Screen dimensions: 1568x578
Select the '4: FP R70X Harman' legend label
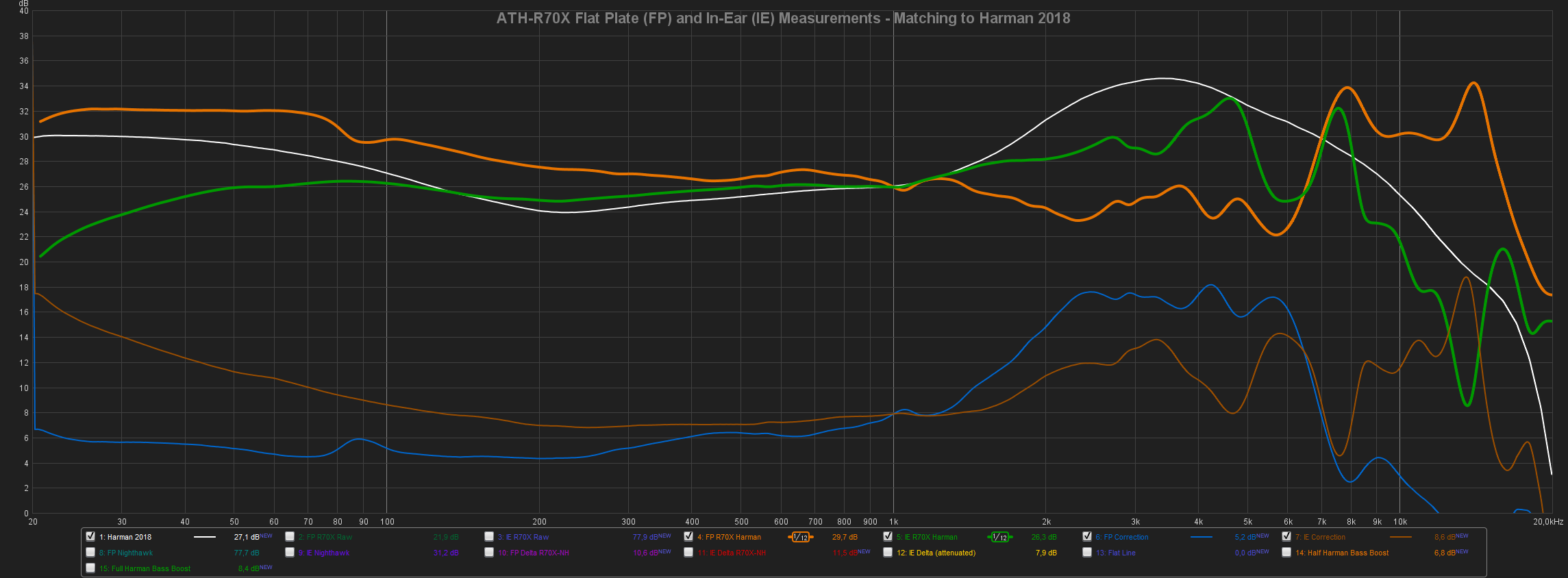click(729, 537)
